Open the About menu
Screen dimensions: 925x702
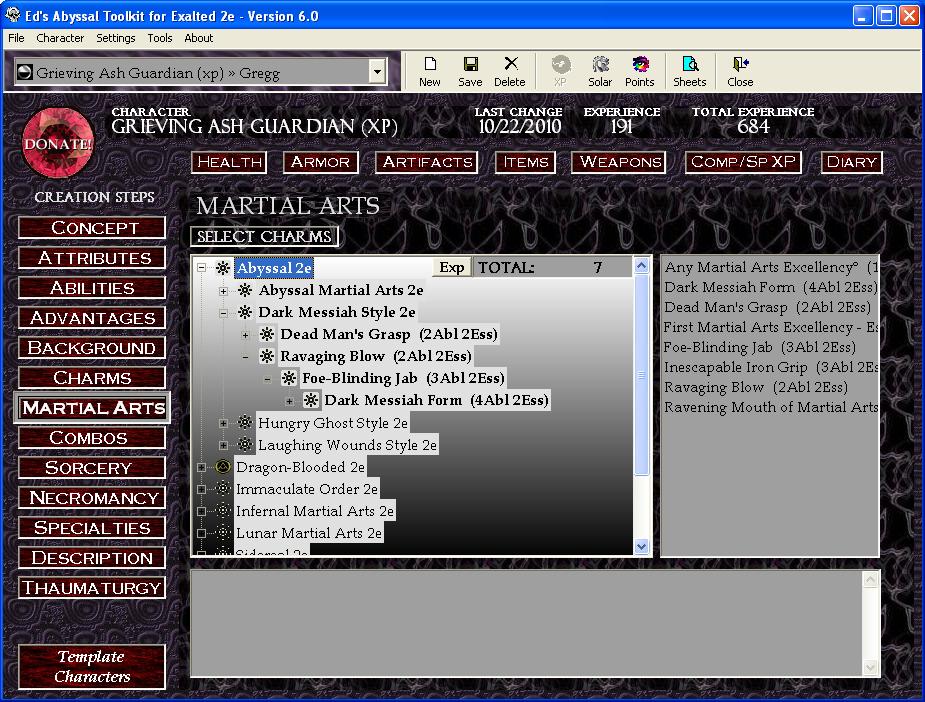click(199, 38)
